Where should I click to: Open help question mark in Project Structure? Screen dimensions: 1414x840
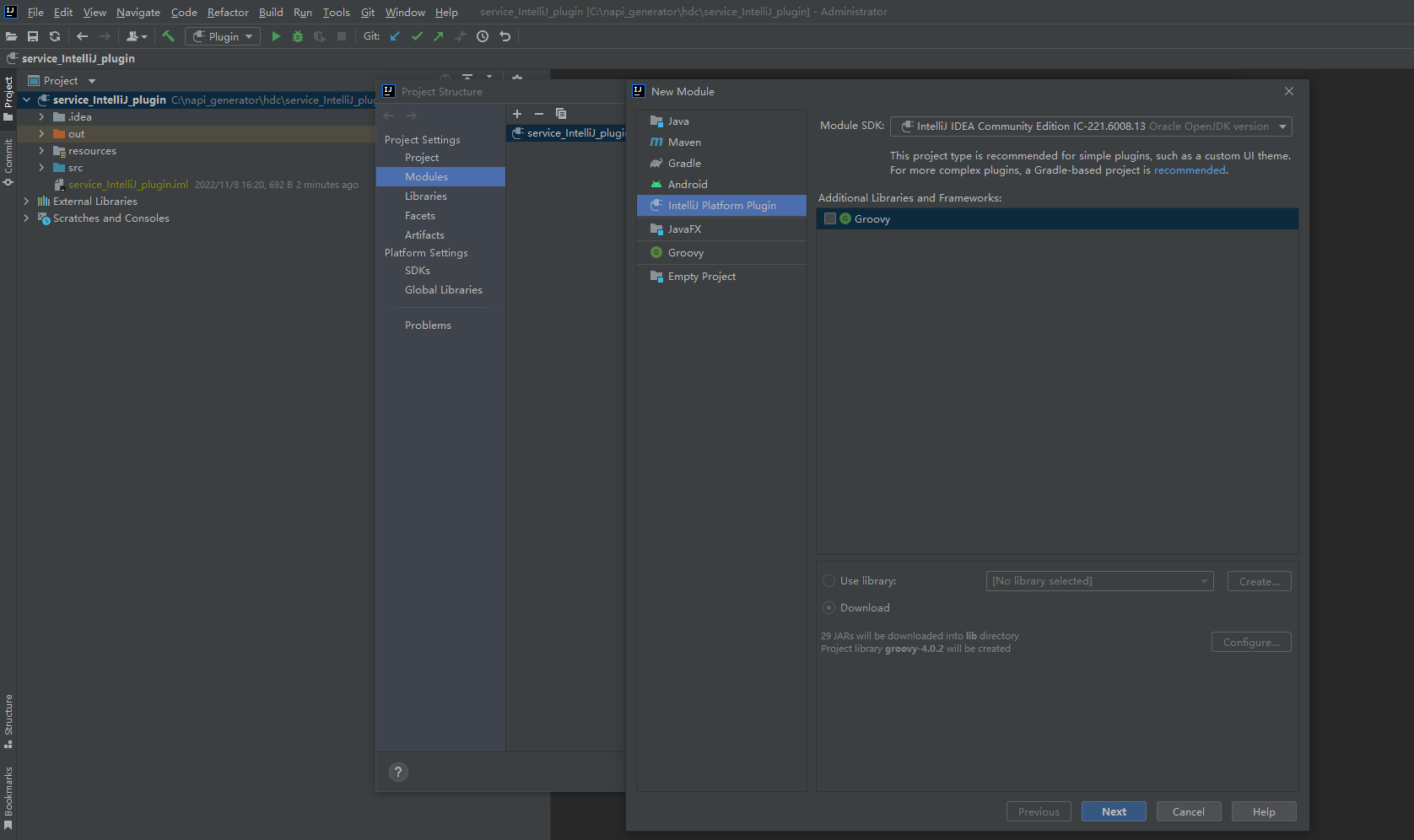398,772
